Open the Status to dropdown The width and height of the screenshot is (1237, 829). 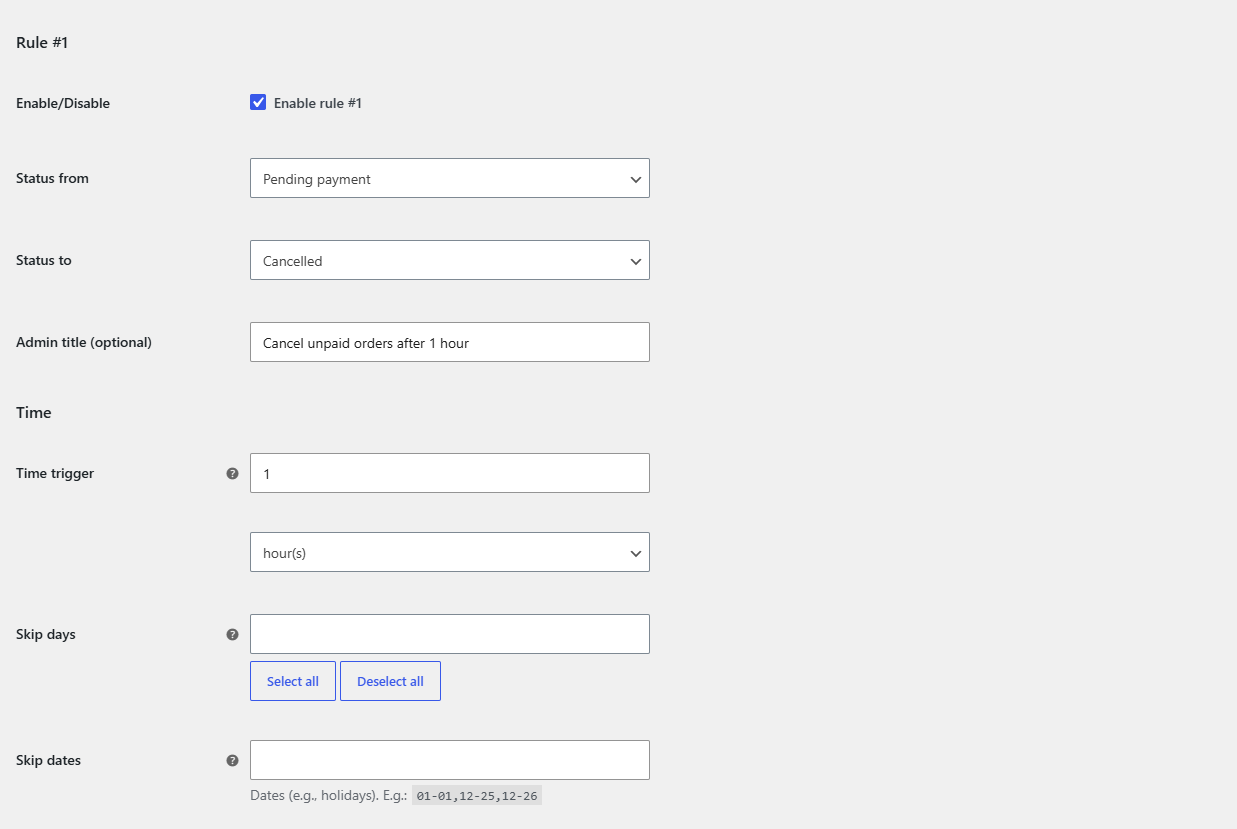click(450, 260)
